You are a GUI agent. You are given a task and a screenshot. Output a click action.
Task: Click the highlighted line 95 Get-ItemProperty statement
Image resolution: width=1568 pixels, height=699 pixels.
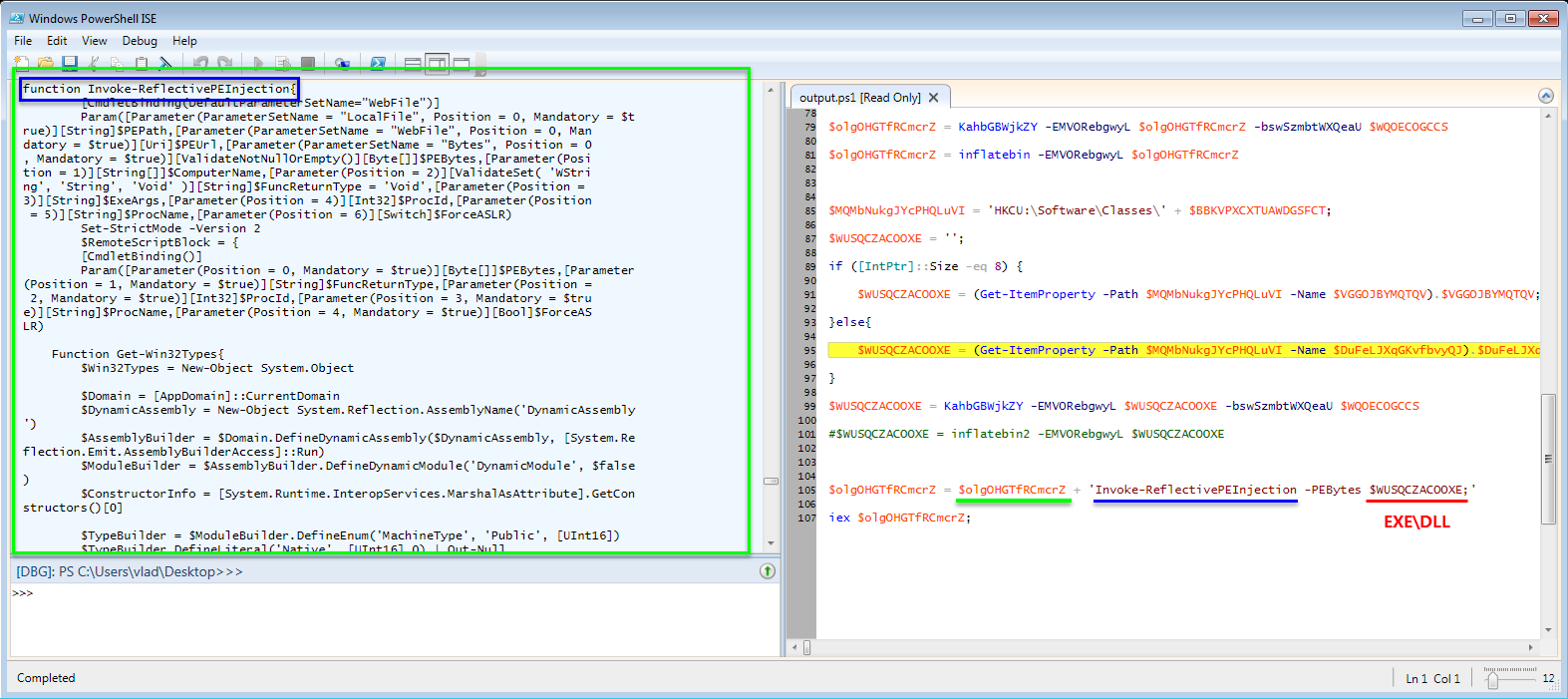click(1184, 350)
